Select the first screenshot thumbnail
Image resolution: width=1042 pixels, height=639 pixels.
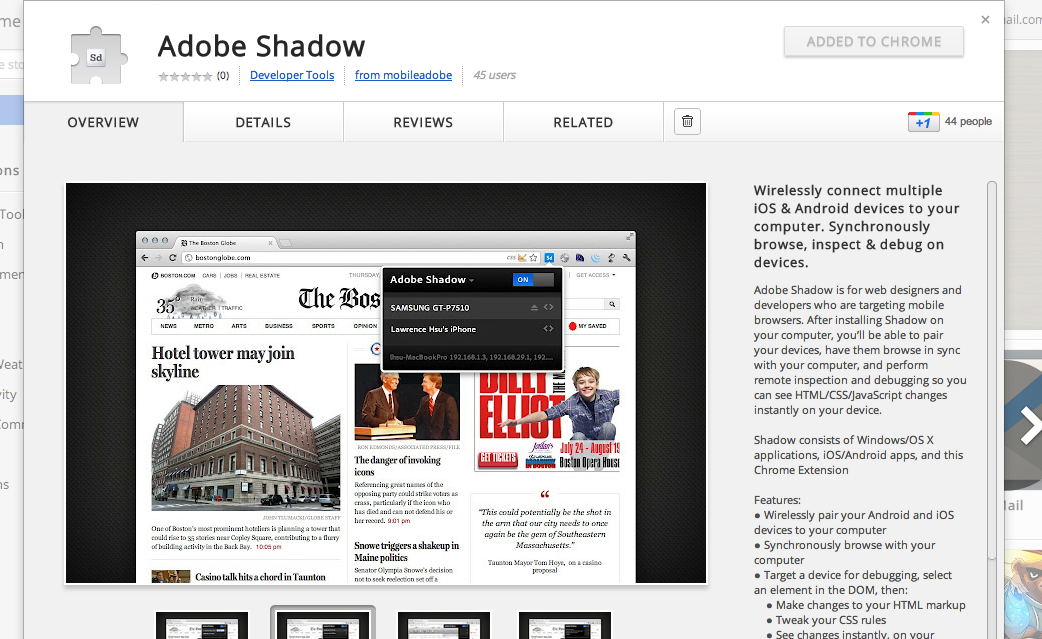pos(202,625)
